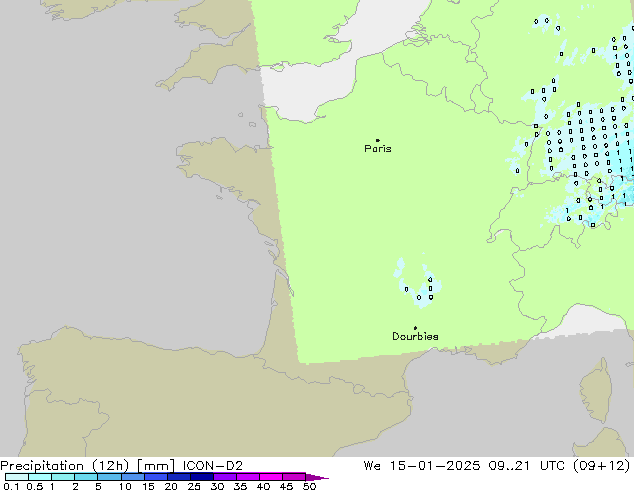The image size is (634, 490).
Task: Click the 'We' weekday abbreviation
Action: 372,466
